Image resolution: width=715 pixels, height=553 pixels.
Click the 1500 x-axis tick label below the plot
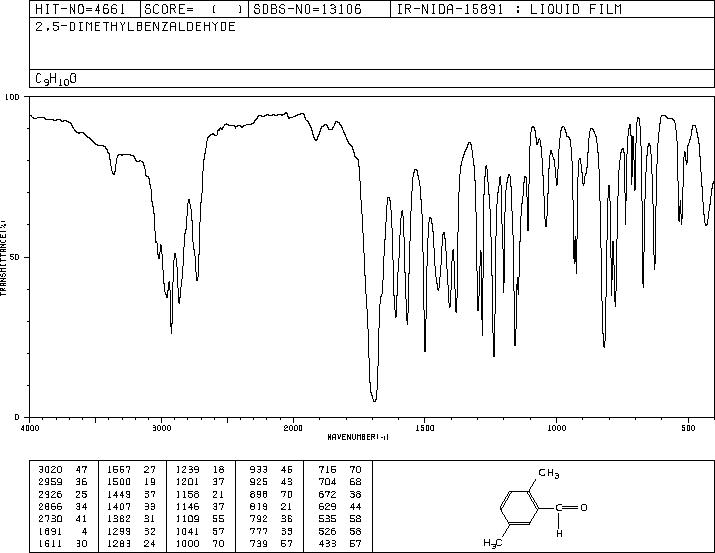[425, 428]
